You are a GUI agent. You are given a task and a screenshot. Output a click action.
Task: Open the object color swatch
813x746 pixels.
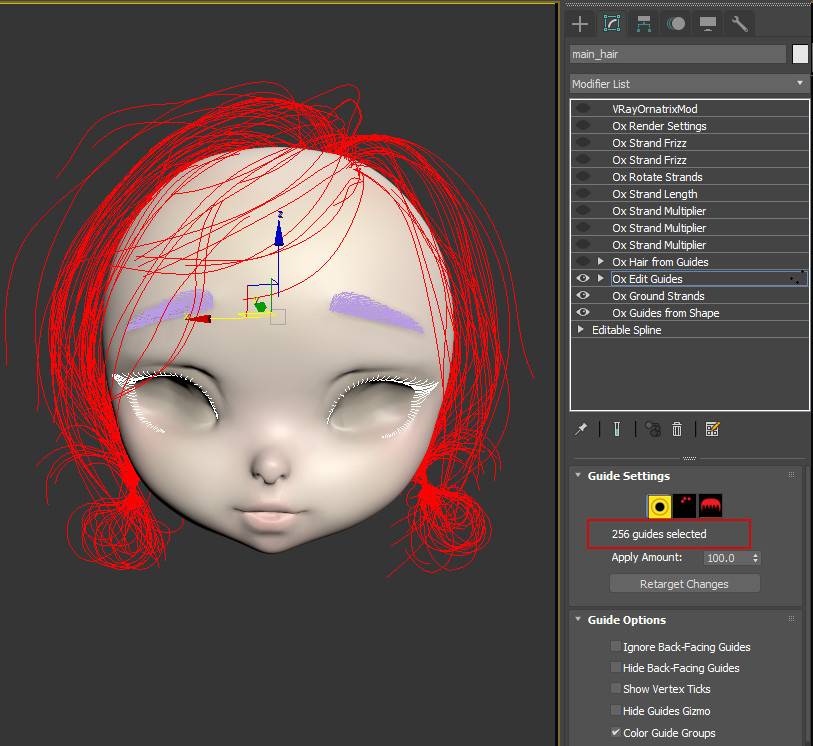(800, 54)
